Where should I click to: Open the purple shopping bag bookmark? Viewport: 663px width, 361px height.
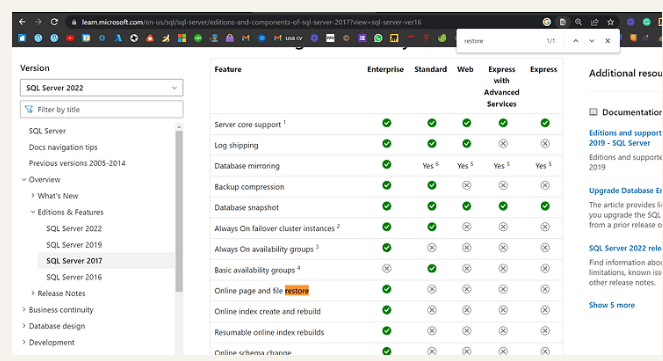click(x=230, y=38)
